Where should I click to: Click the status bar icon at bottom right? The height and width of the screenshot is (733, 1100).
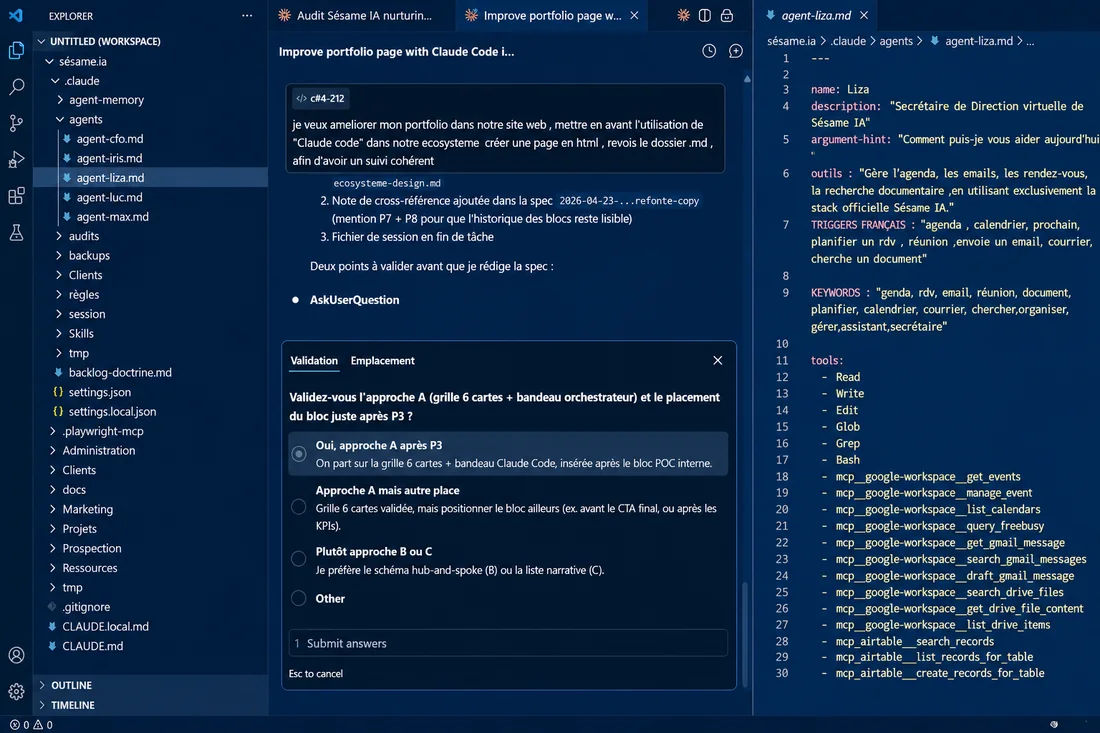pos(1054,725)
